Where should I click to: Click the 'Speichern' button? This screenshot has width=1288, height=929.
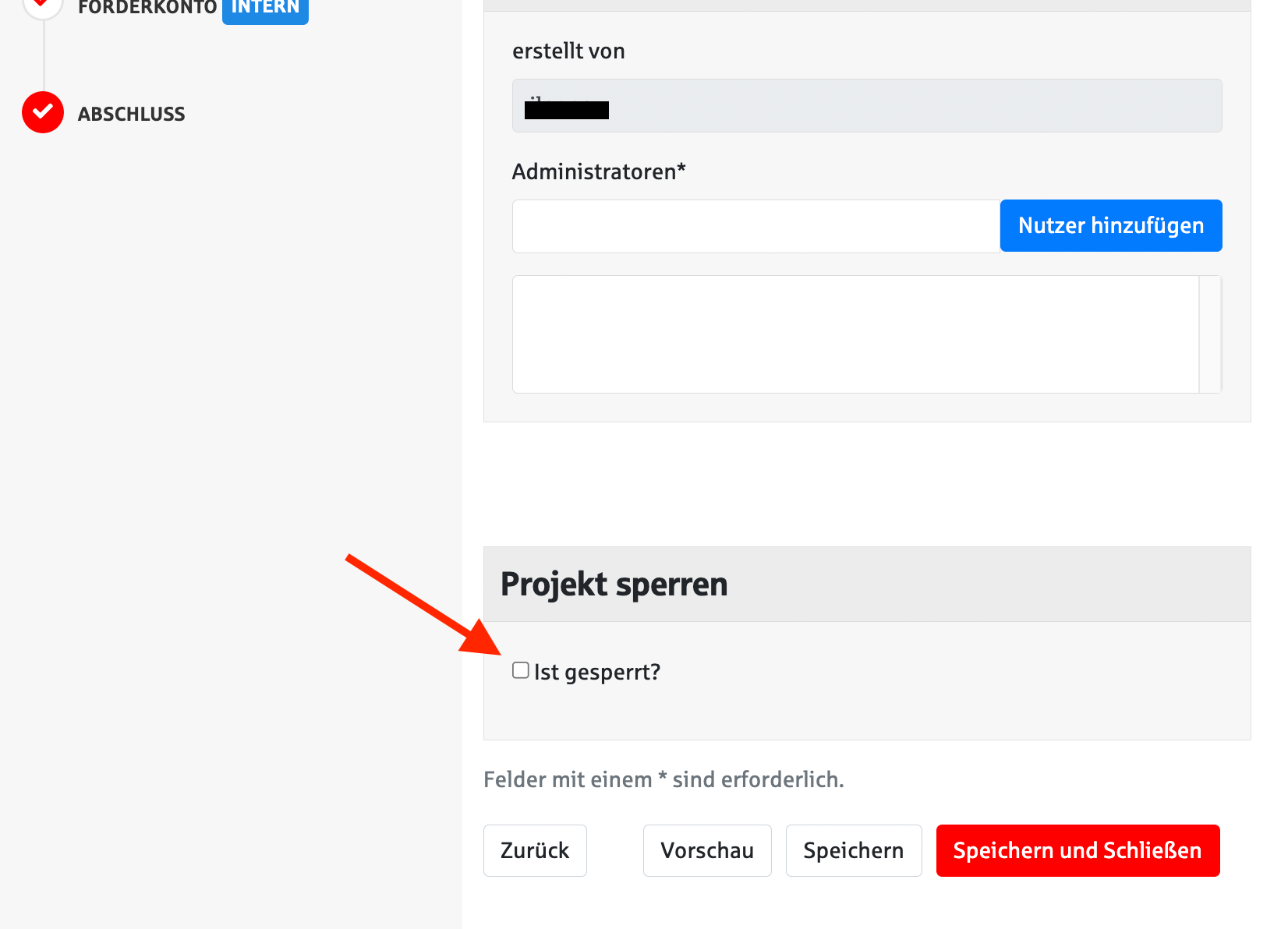[854, 850]
